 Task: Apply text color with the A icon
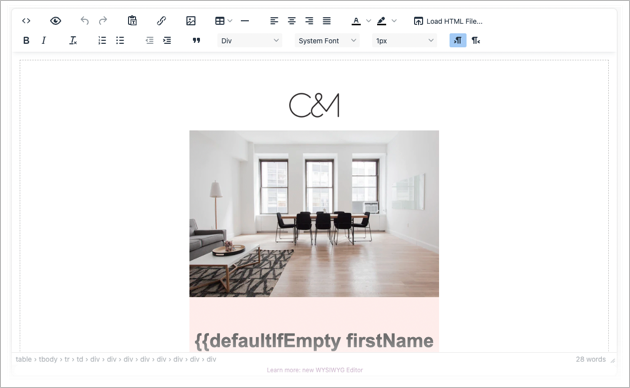(356, 21)
